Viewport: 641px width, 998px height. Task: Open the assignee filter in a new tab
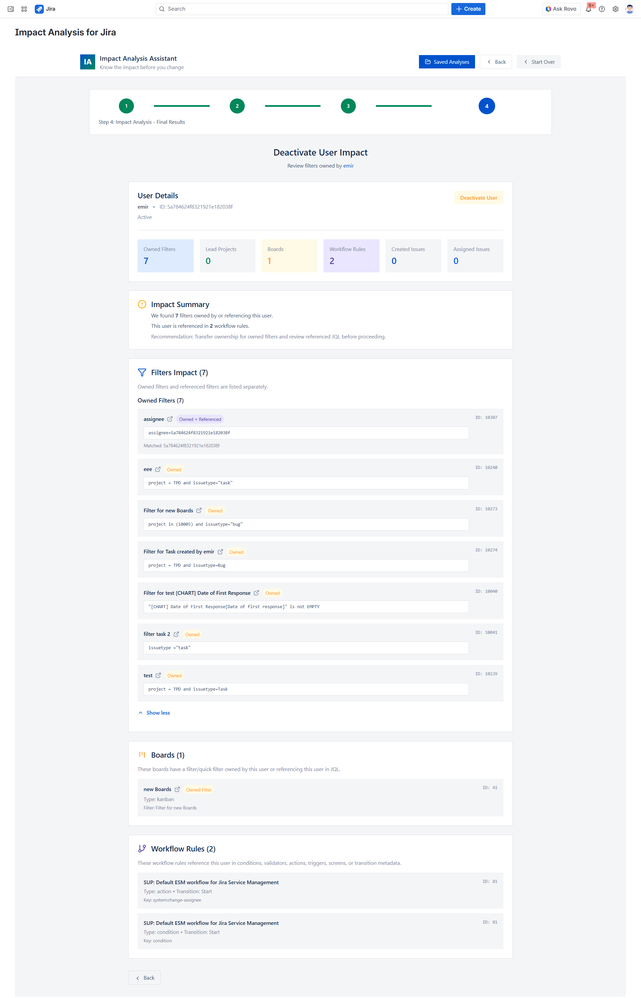coord(169,419)
